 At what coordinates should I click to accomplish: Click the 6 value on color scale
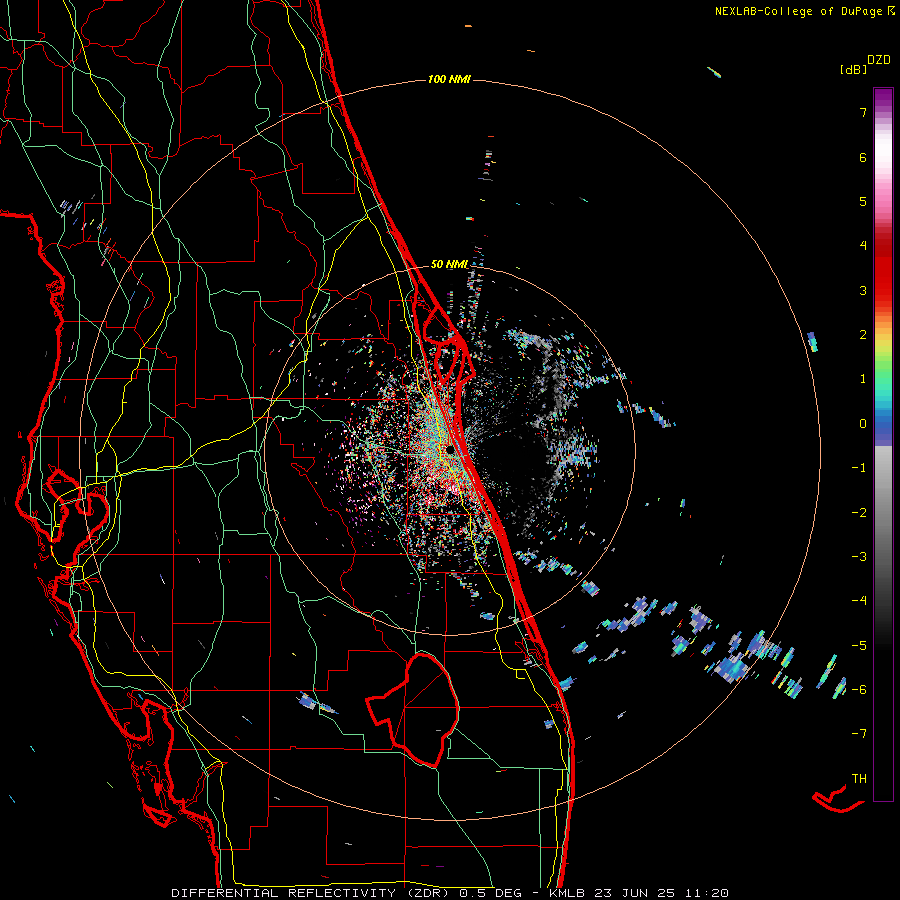[x=863, y=157]
